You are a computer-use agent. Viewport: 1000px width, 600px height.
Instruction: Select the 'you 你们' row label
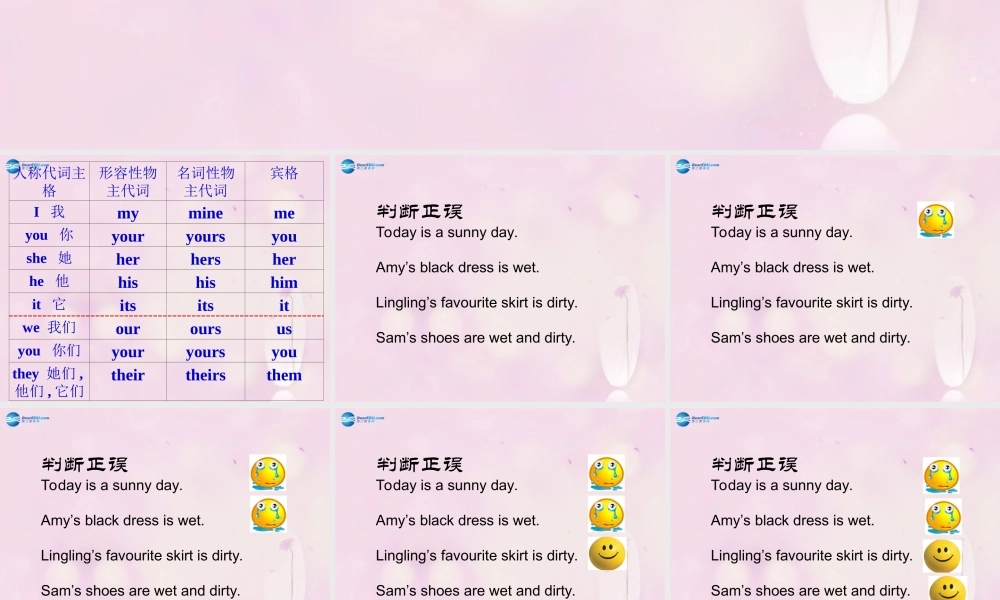[49, 351]
